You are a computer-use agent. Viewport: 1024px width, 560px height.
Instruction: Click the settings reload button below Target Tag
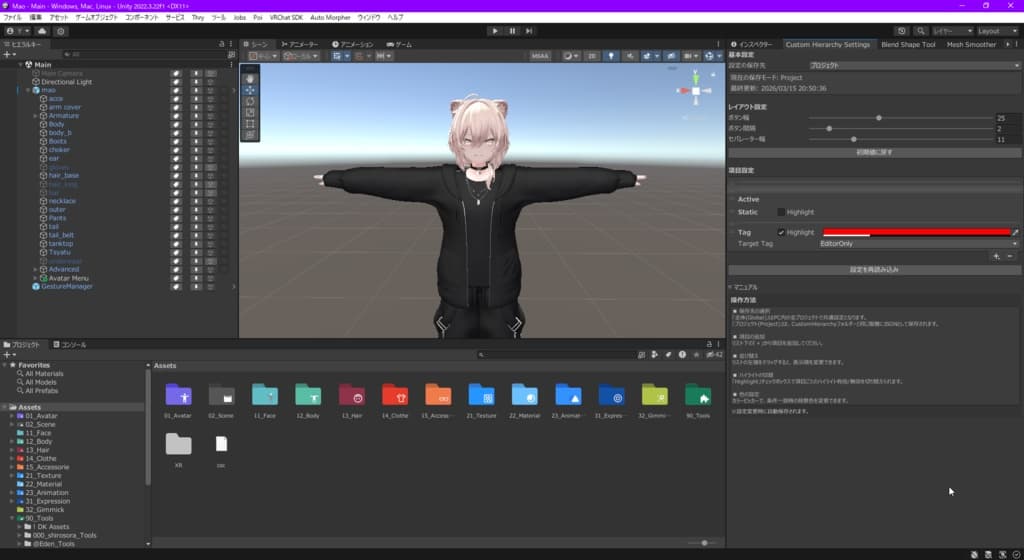point(874,270)
